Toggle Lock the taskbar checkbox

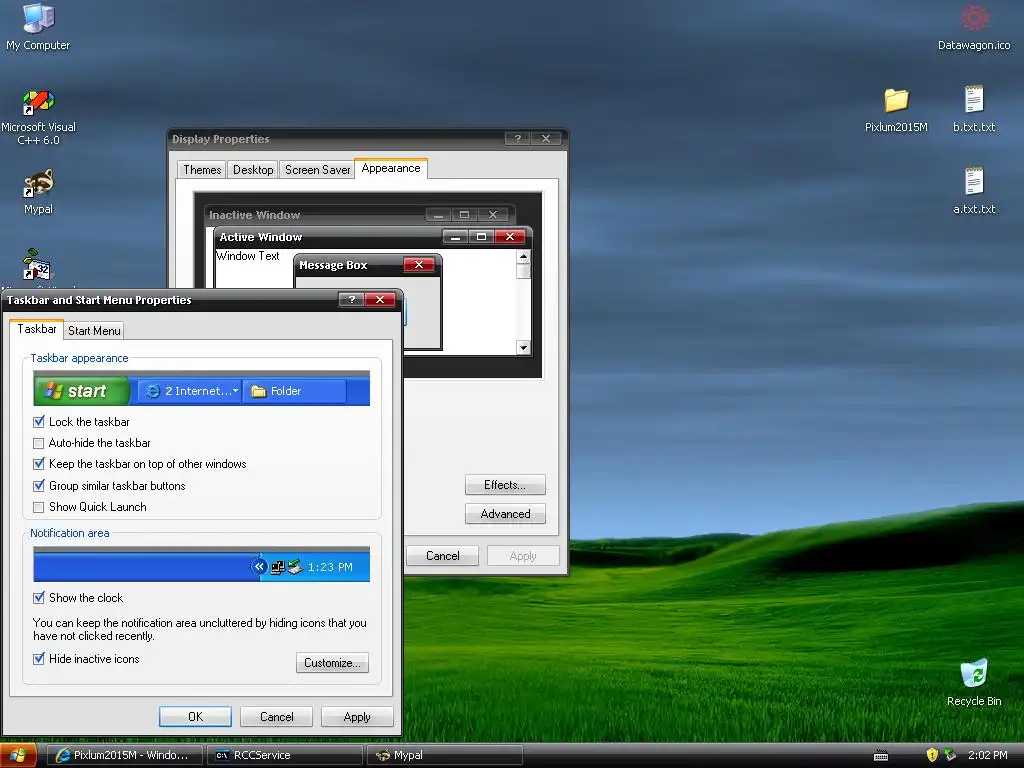tap(39, 422)
